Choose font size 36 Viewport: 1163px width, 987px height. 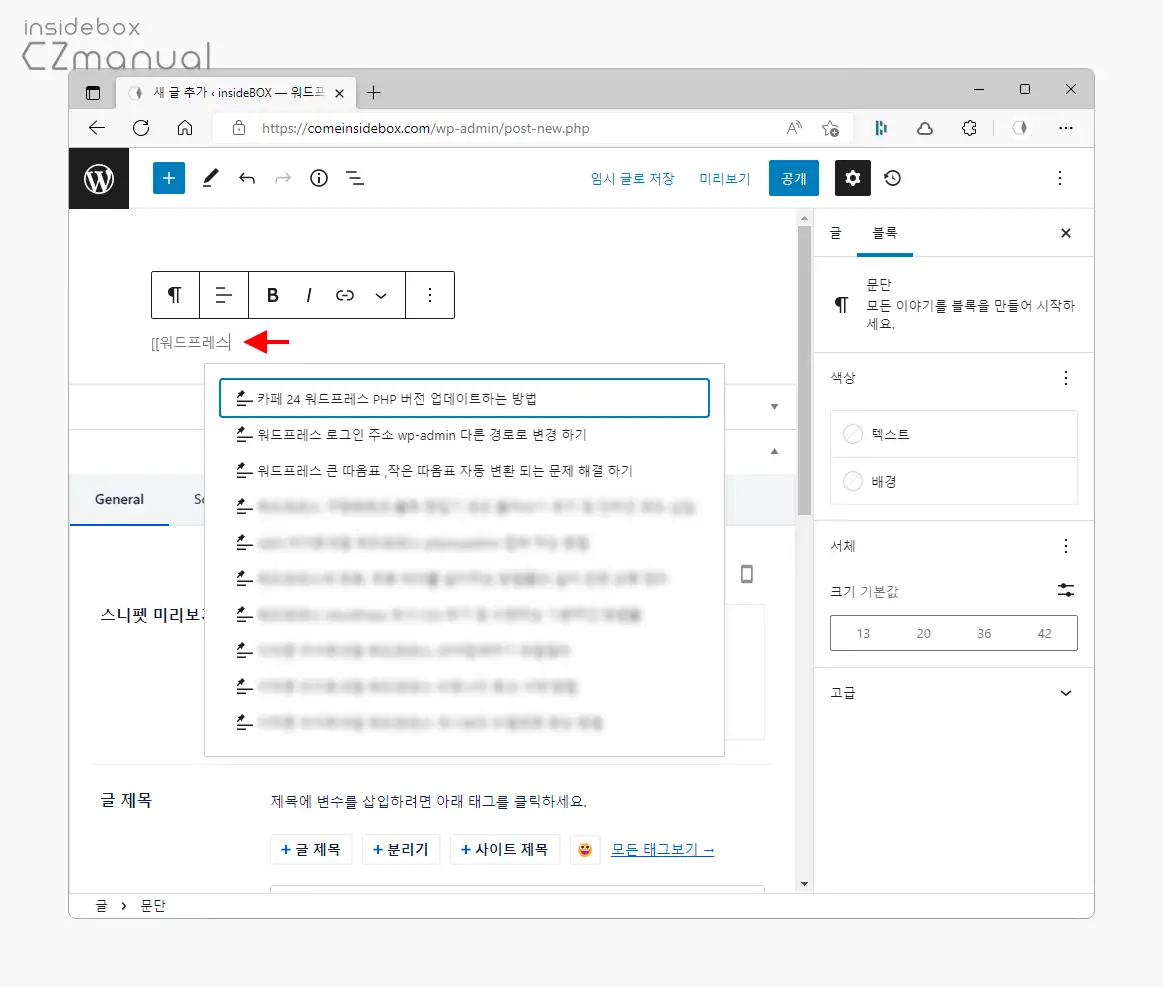point(984,633)
